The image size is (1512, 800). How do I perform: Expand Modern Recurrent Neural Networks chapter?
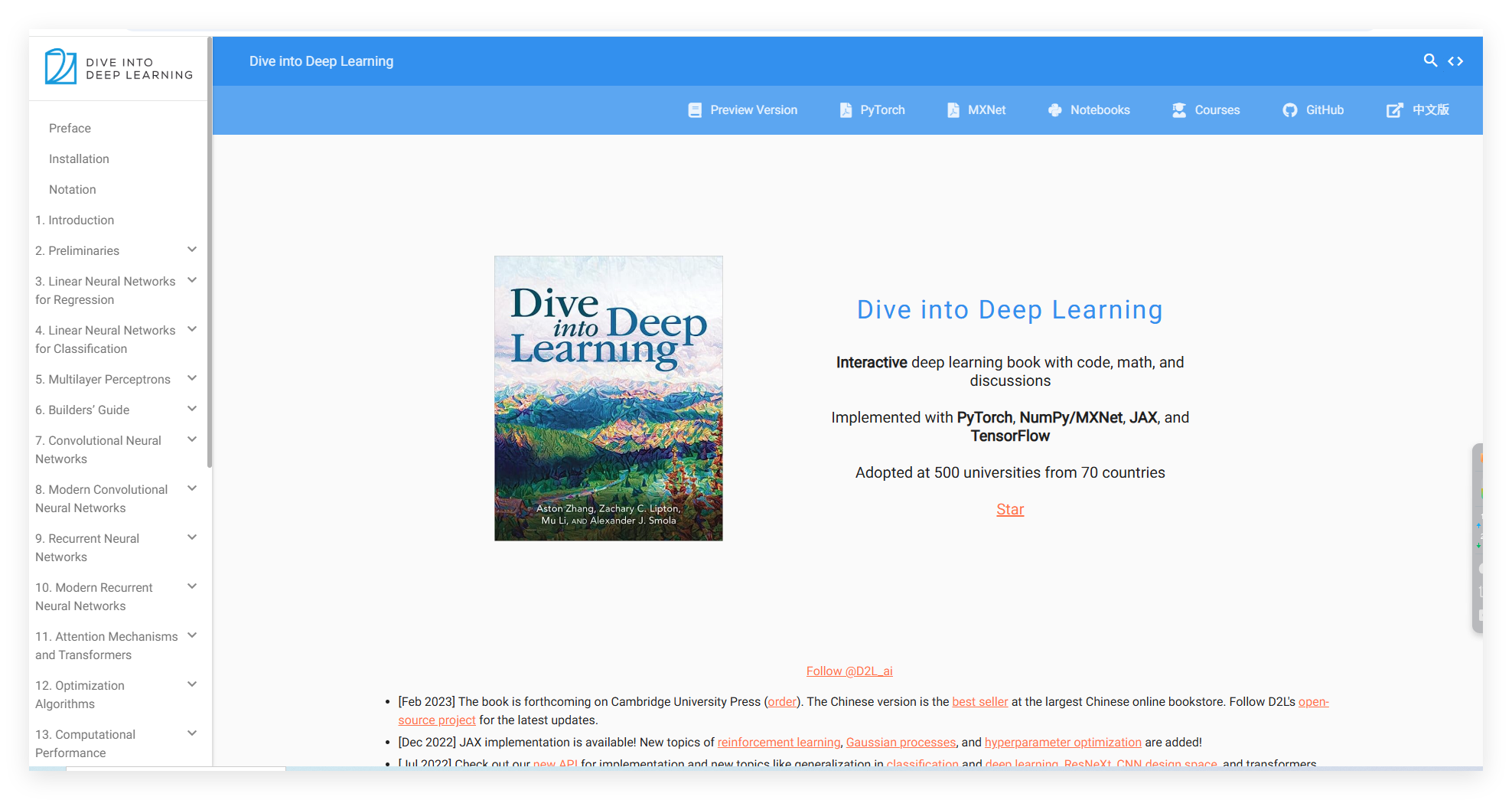(192, 586)
